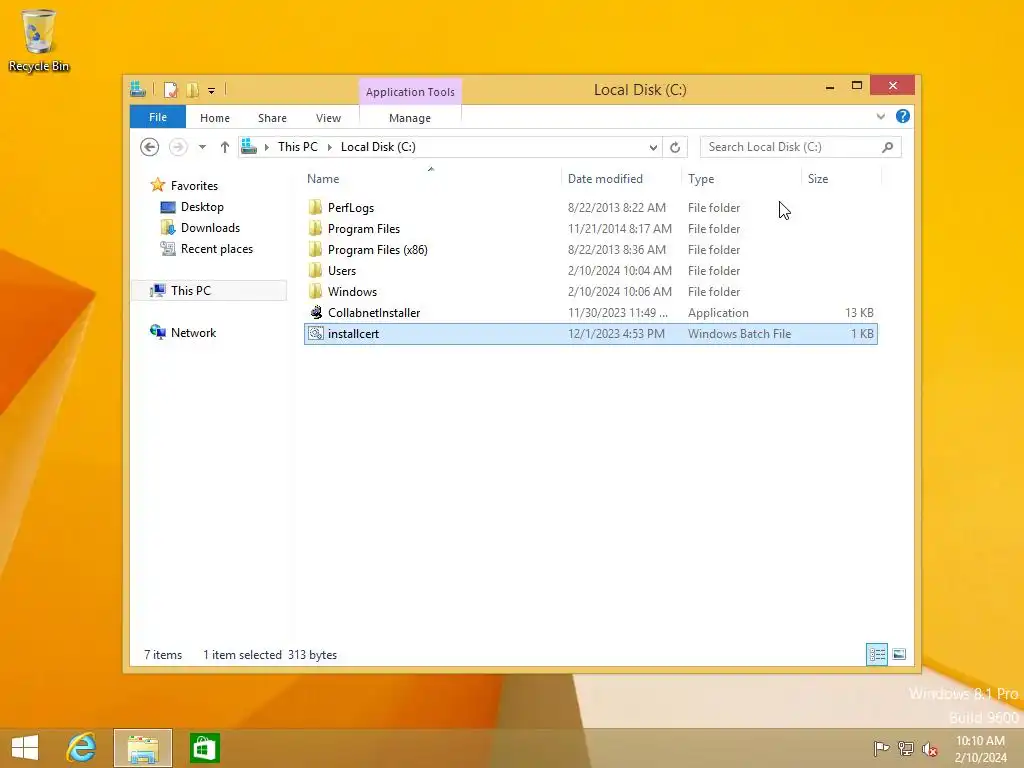
Task: Open the Manage ribbon tab
Action: click(x=410, y=118)
